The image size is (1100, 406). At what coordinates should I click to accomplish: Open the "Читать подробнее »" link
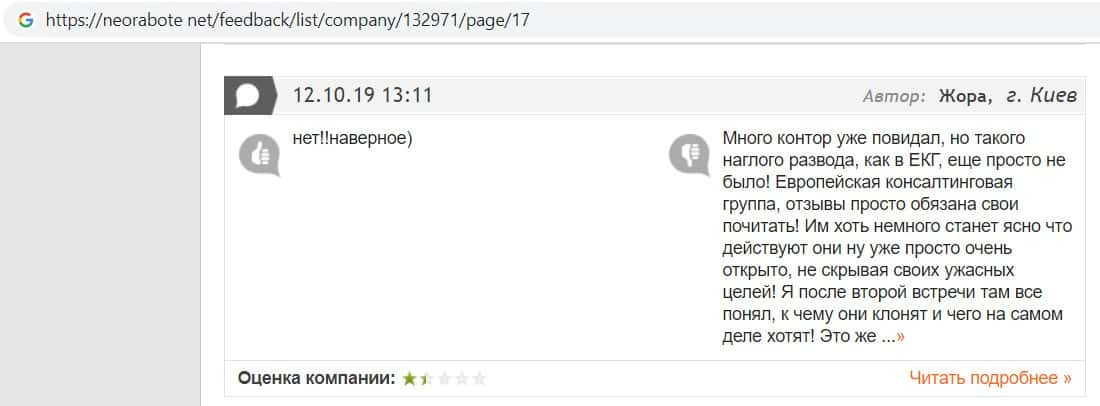point(990,378)
